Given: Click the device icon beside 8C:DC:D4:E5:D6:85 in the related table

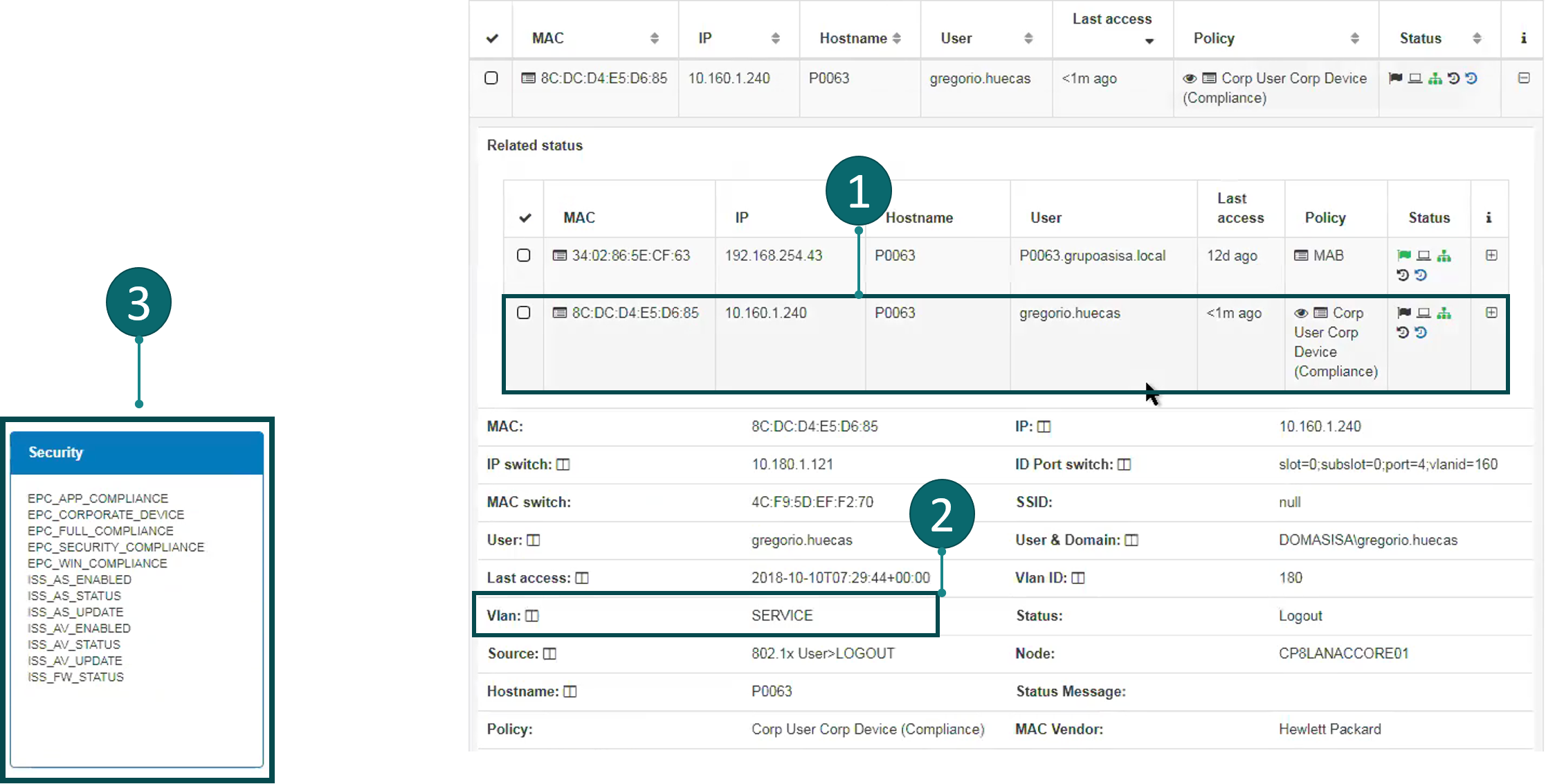Looking at the screenshot, I should [559, 313].
